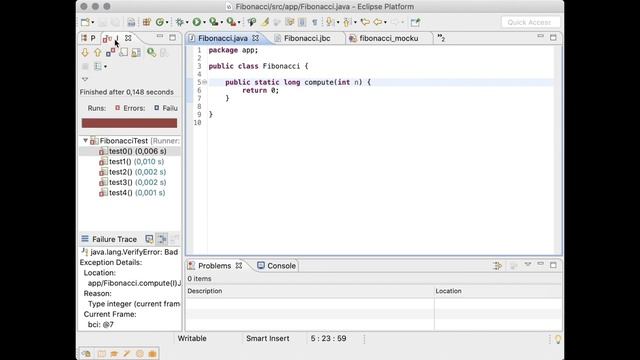Click the Print icon in the toolbar
The height and width of the screenshot is (360, 640).
[131, 22]
